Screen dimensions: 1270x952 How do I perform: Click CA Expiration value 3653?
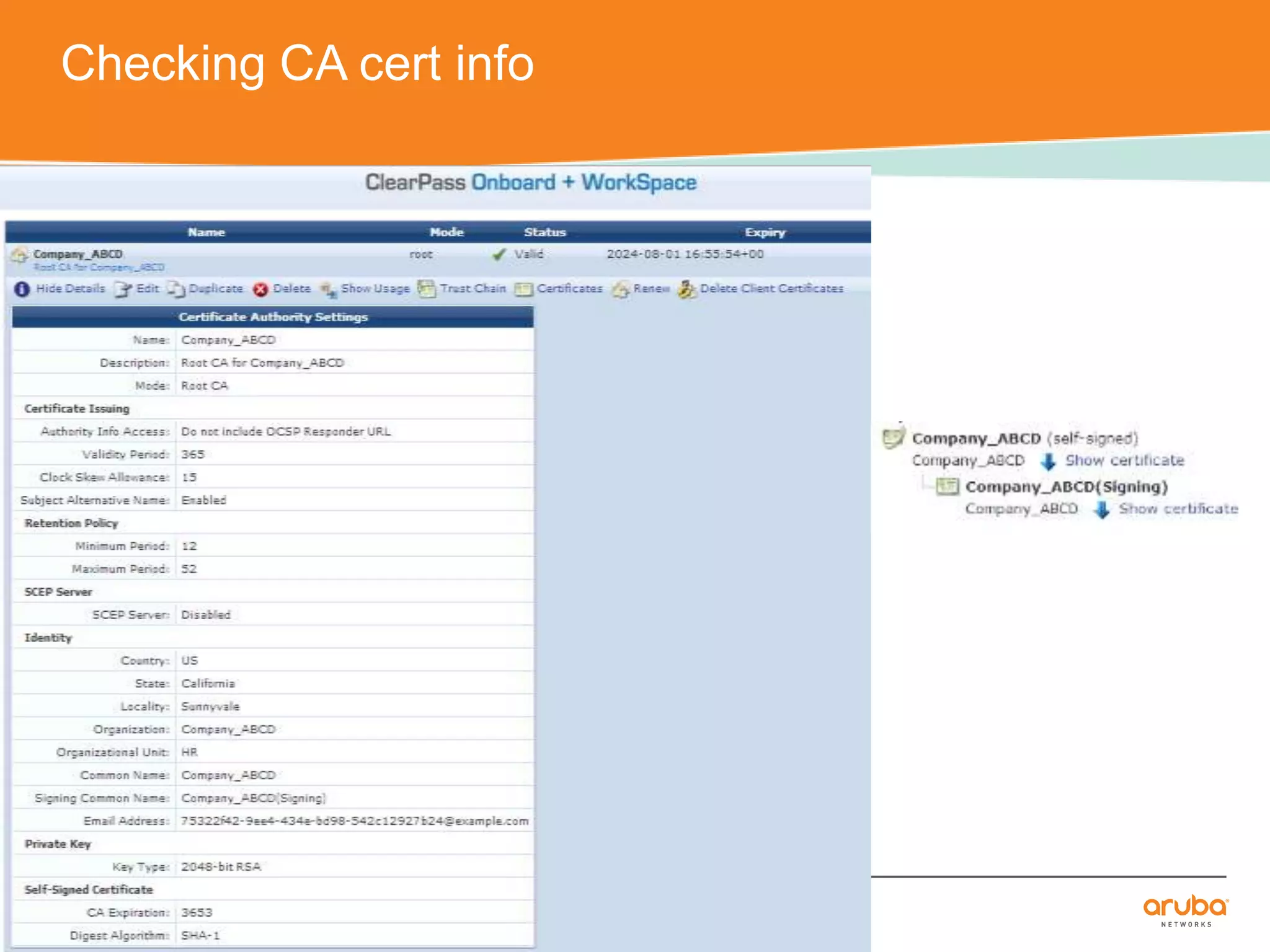coord(197,913)
